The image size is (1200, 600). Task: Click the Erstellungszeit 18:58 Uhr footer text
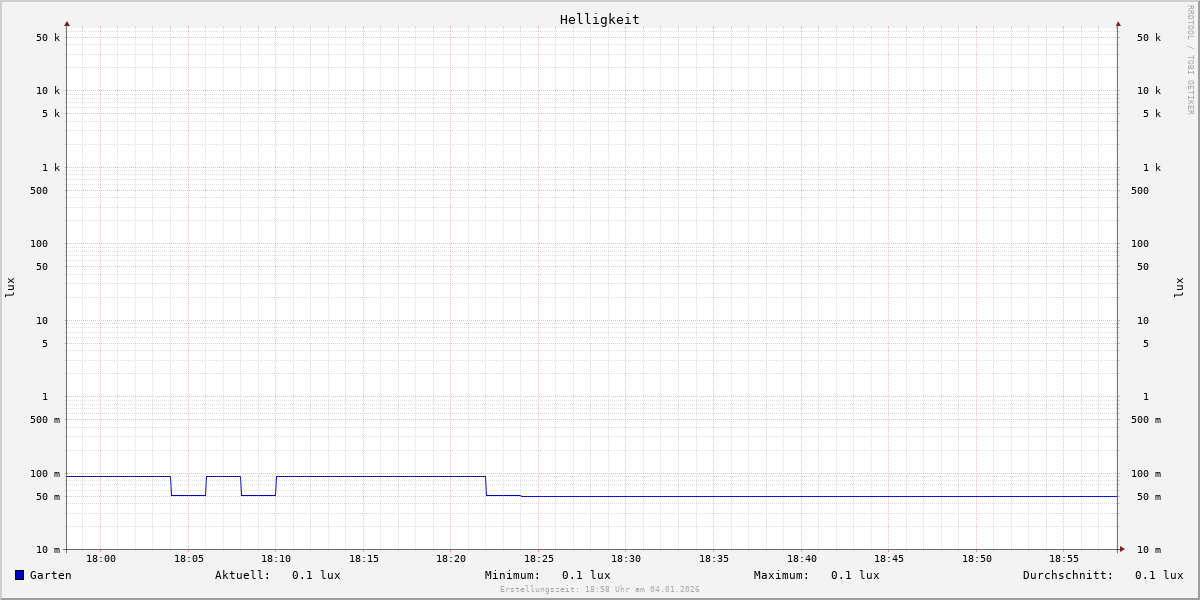[x=600, y=590]
